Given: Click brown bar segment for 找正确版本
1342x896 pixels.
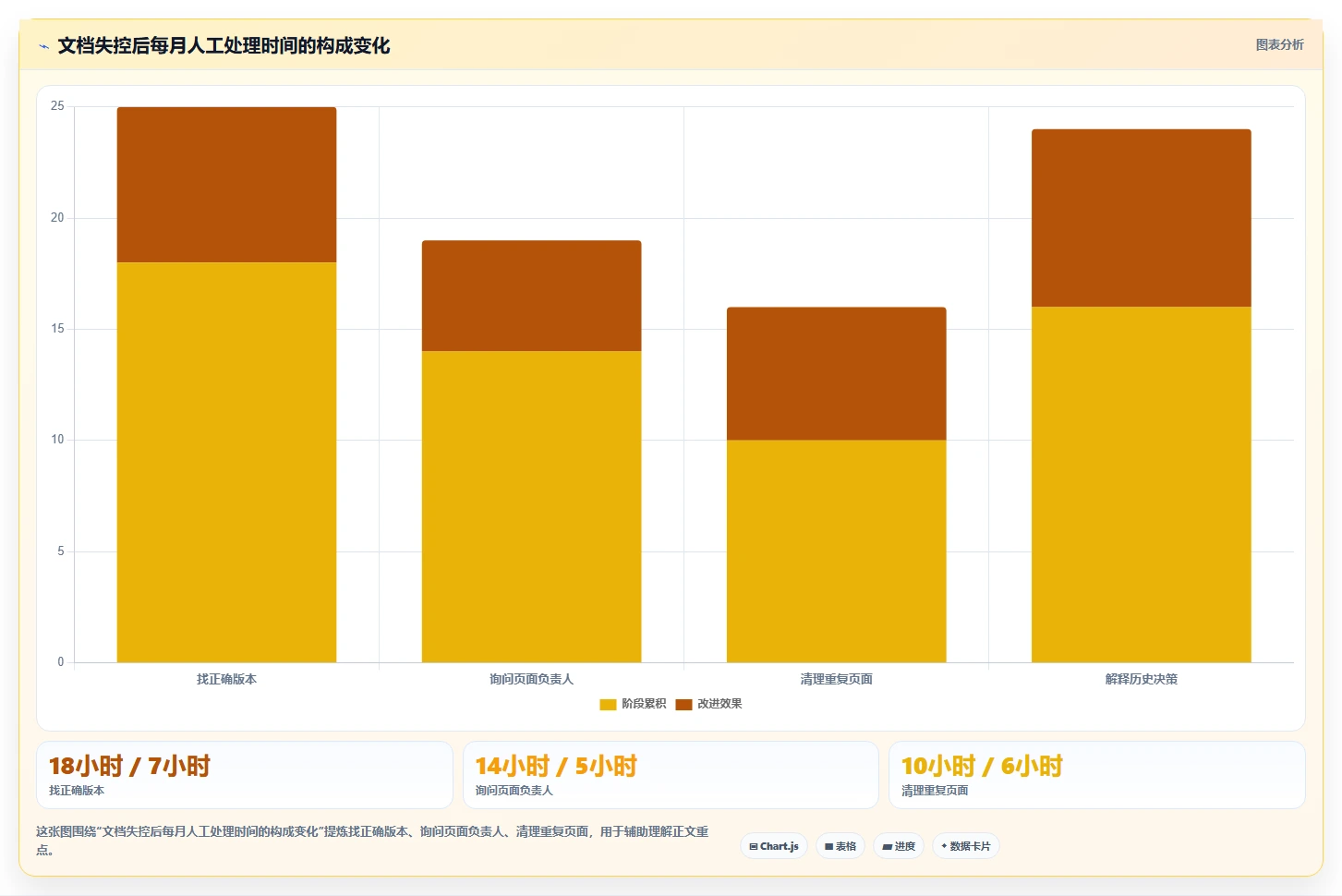Looking at the screenshot, I should coord(226,185).
